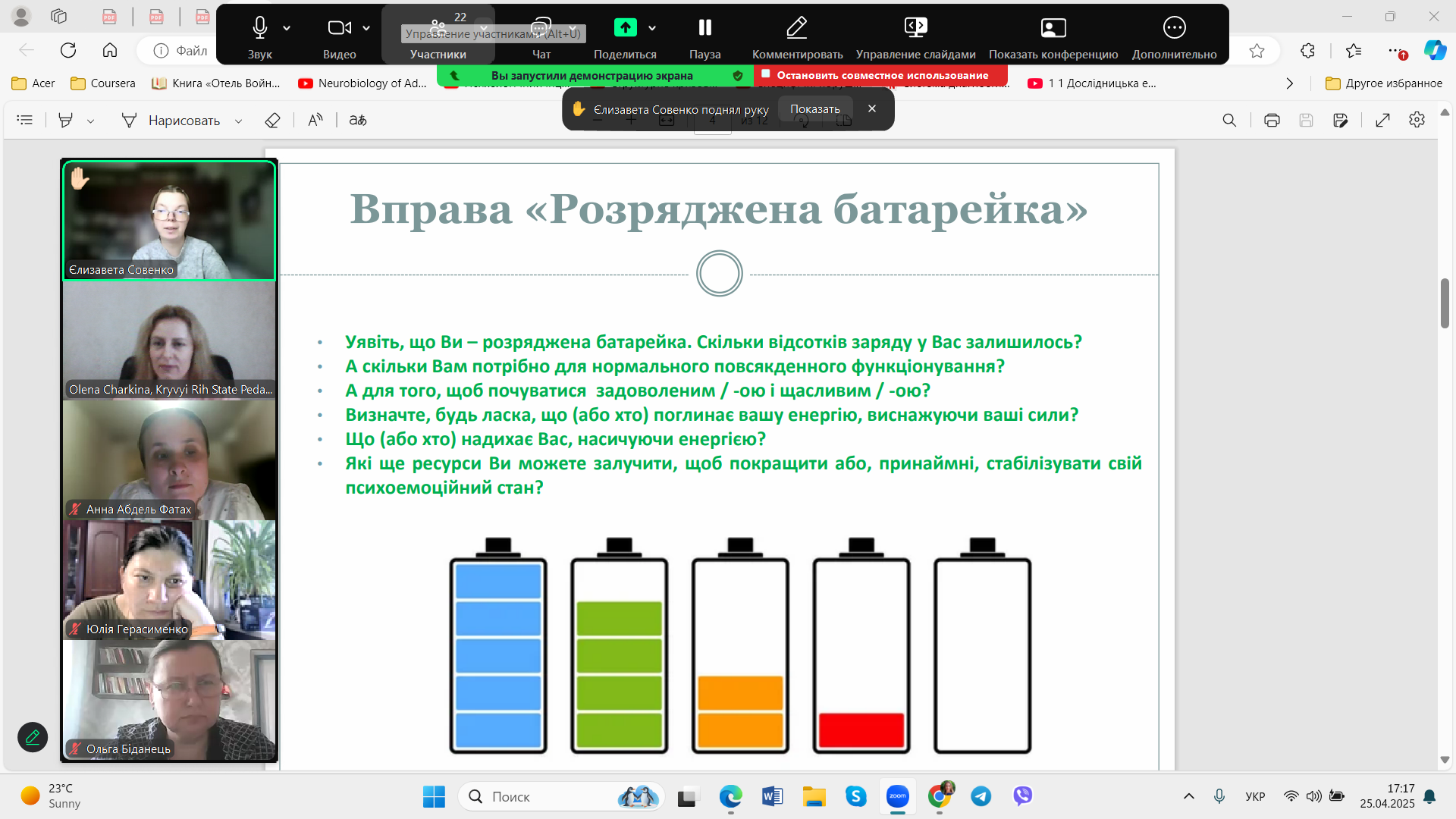Click Показать button in raised hand notification
The width and height of the screenshot is (1456, 819).
[x=815, y=109]
